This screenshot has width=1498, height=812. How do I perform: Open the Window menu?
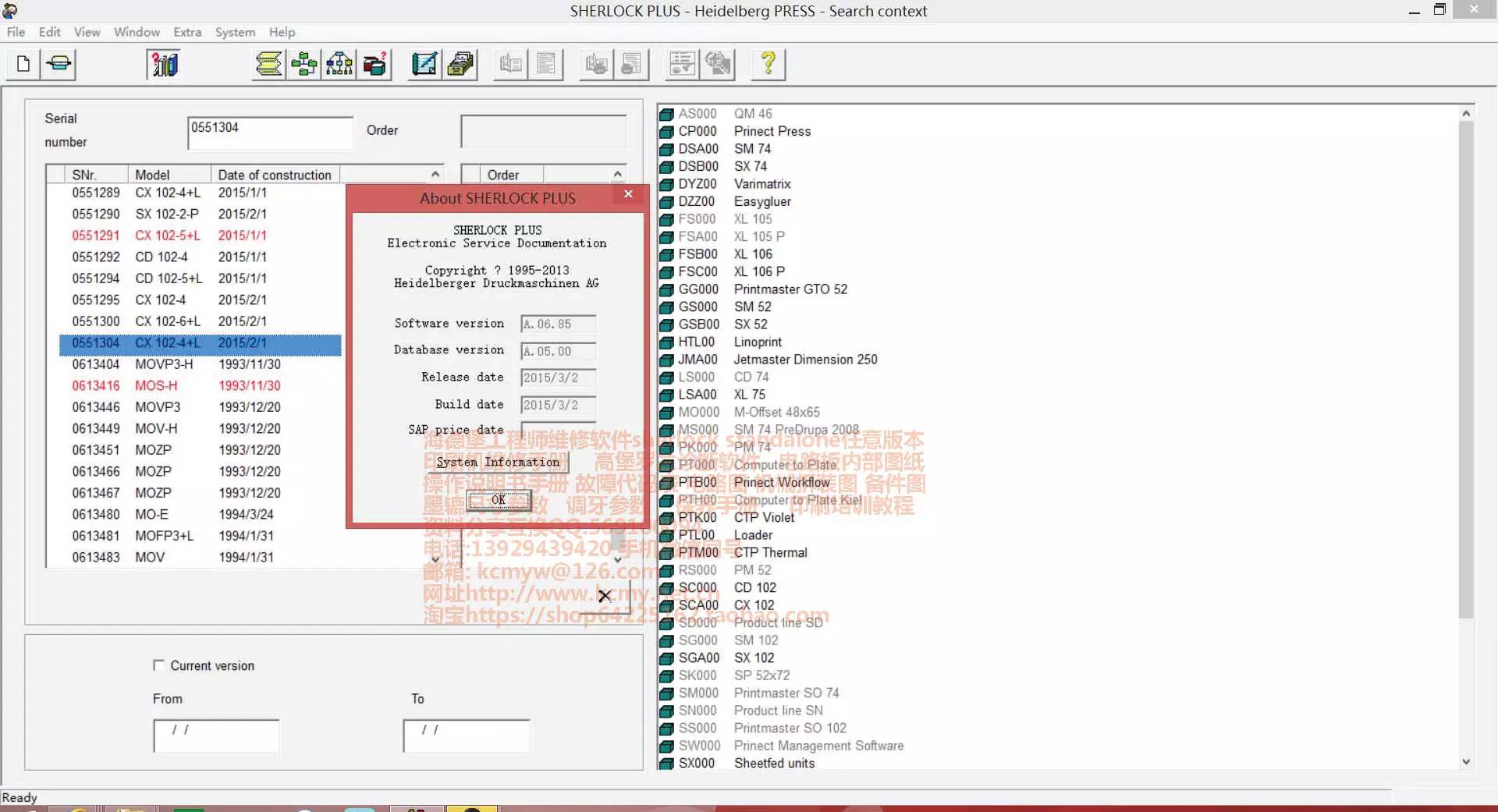click(137, 32)
